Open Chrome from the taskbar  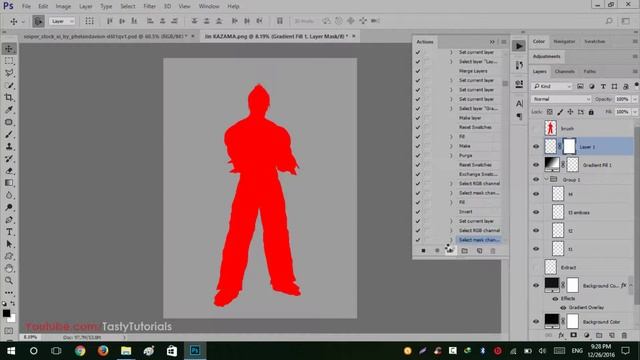(x=80, y=351)
